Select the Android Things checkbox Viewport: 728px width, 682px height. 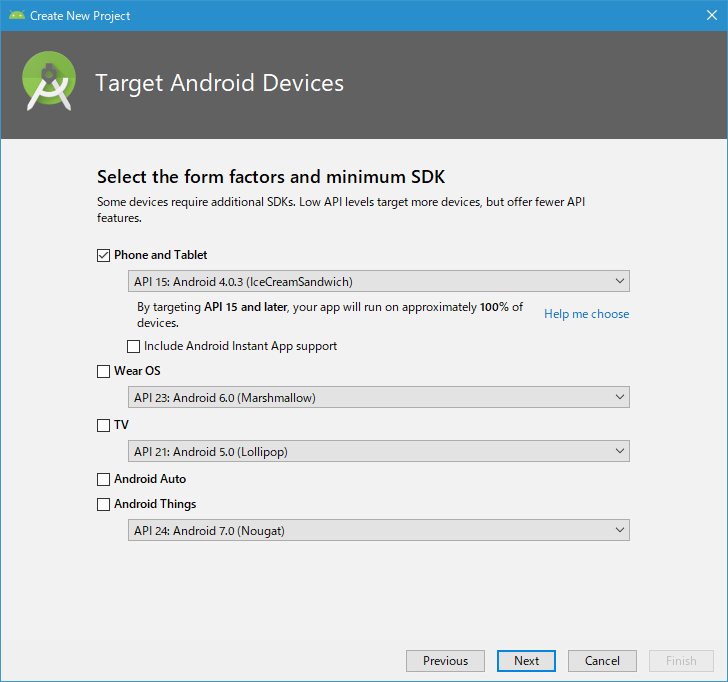point(103,504)
